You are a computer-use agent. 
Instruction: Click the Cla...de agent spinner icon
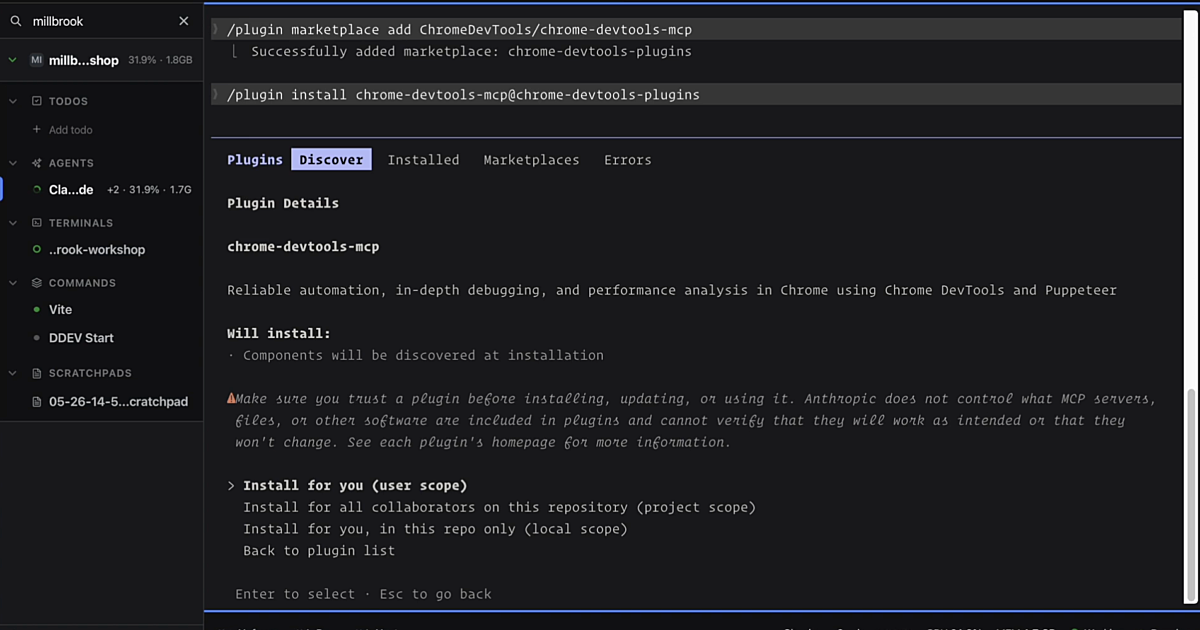click(x=37, y=190)
